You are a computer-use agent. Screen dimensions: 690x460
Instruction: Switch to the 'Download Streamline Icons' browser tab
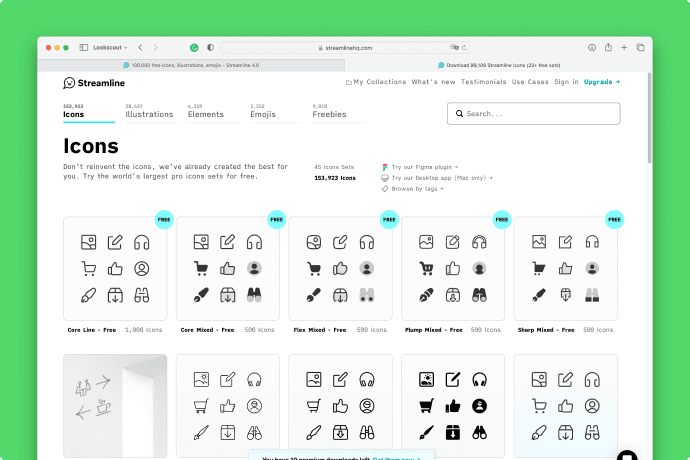(x=499, y=65)
